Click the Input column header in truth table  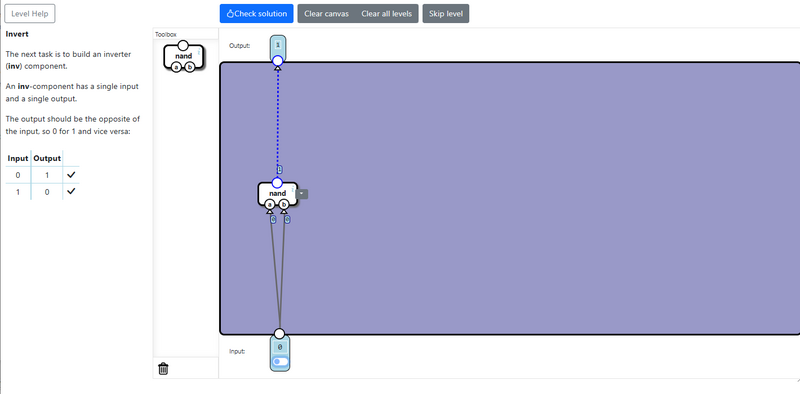pyautogui.click(x=18, y=158)
